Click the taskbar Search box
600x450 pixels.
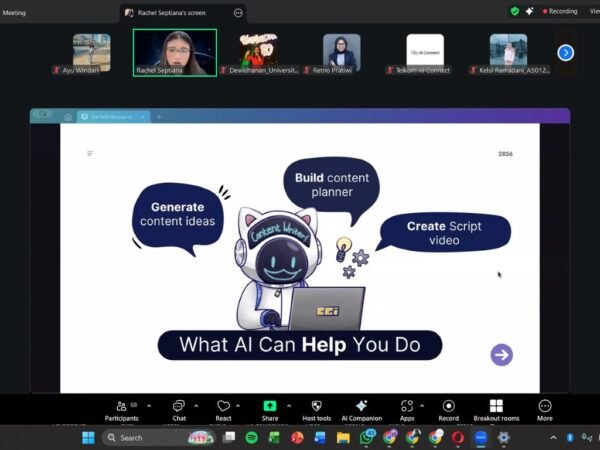point(158,437)
